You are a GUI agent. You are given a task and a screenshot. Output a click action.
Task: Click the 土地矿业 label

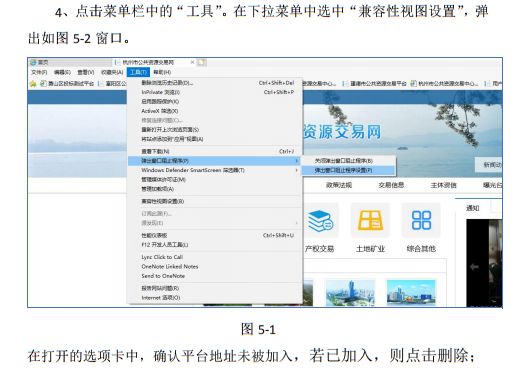[370, 249]
